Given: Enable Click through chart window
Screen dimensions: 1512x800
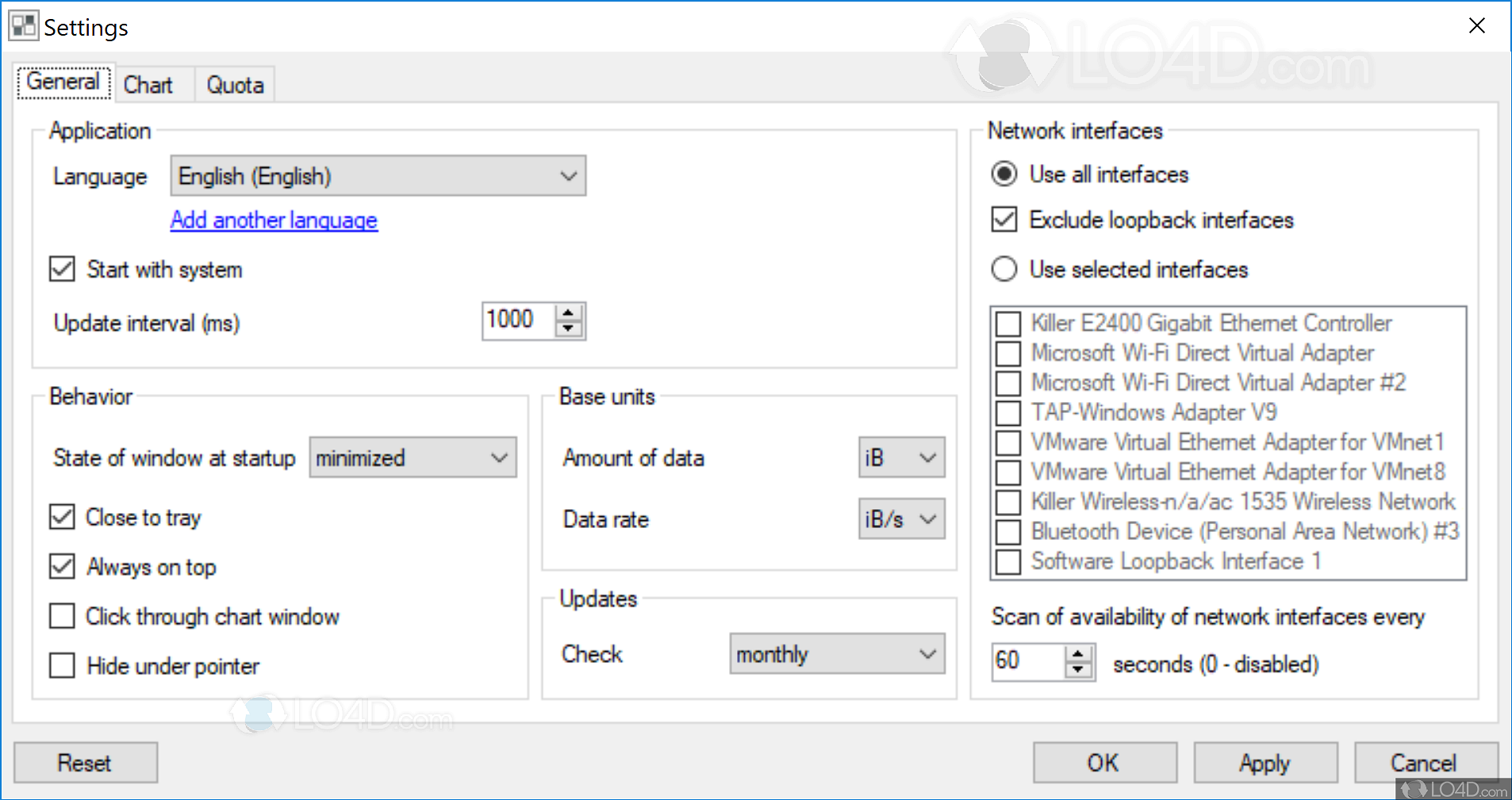Looking at the screenshot, I should tap(61, 616).
